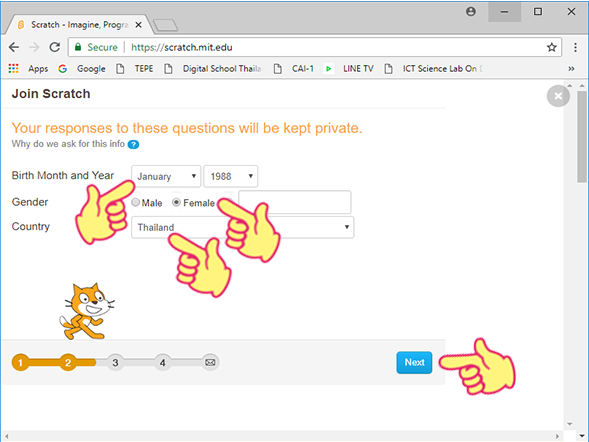The image size is (589, 442).
Task: Open the Chrome three-dot menu
Action: (575, 47)
